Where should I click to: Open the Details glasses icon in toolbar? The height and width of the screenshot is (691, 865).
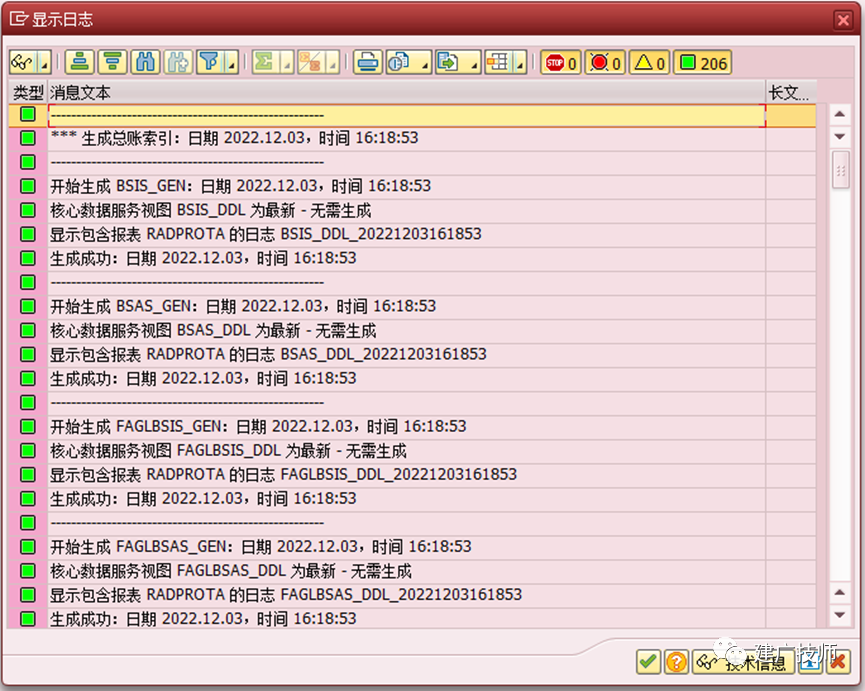pos(23,62)
